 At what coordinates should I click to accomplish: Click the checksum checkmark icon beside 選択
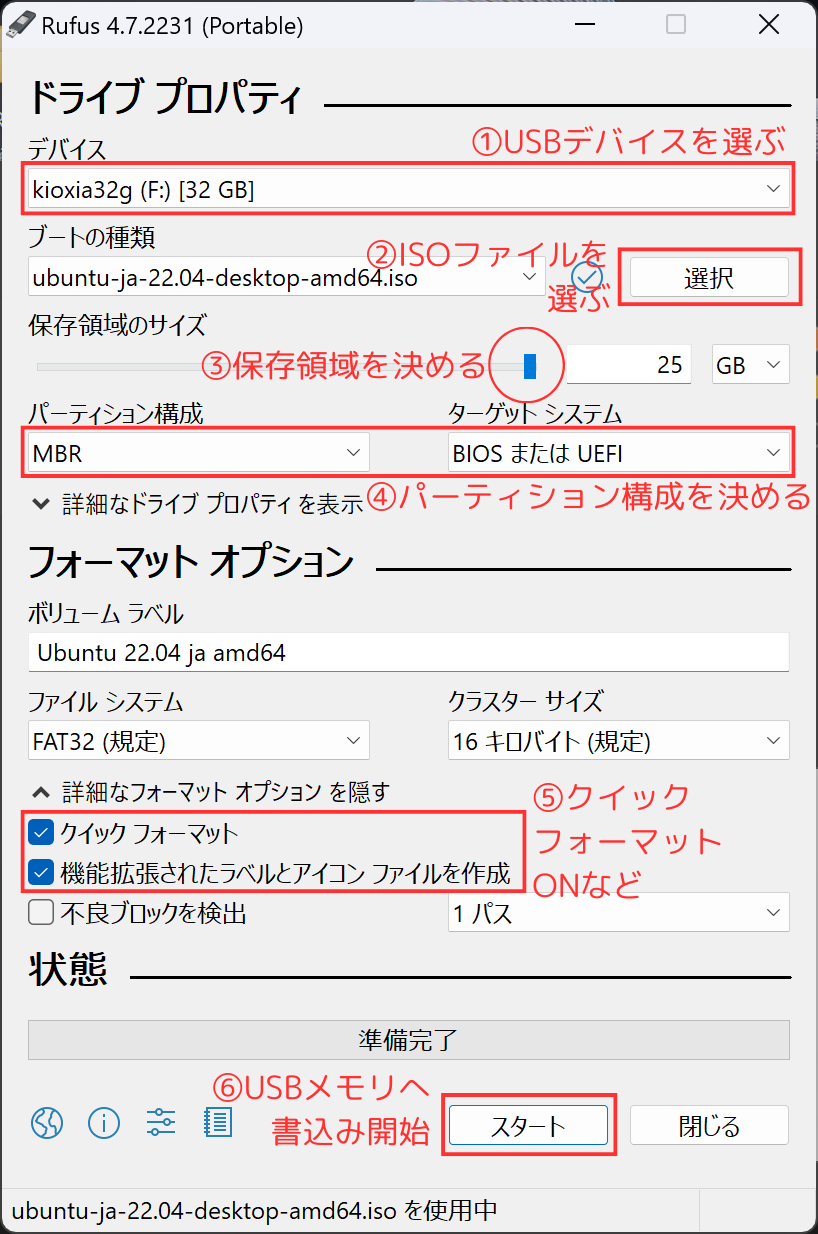(x=587, y=276)
